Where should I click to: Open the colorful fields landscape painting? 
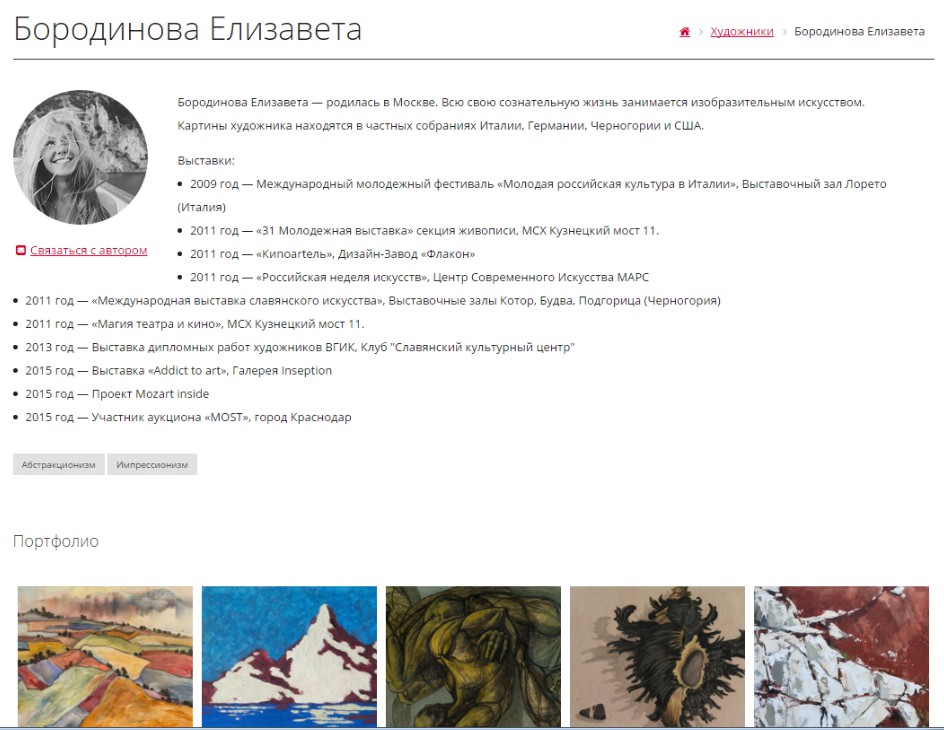105,657
